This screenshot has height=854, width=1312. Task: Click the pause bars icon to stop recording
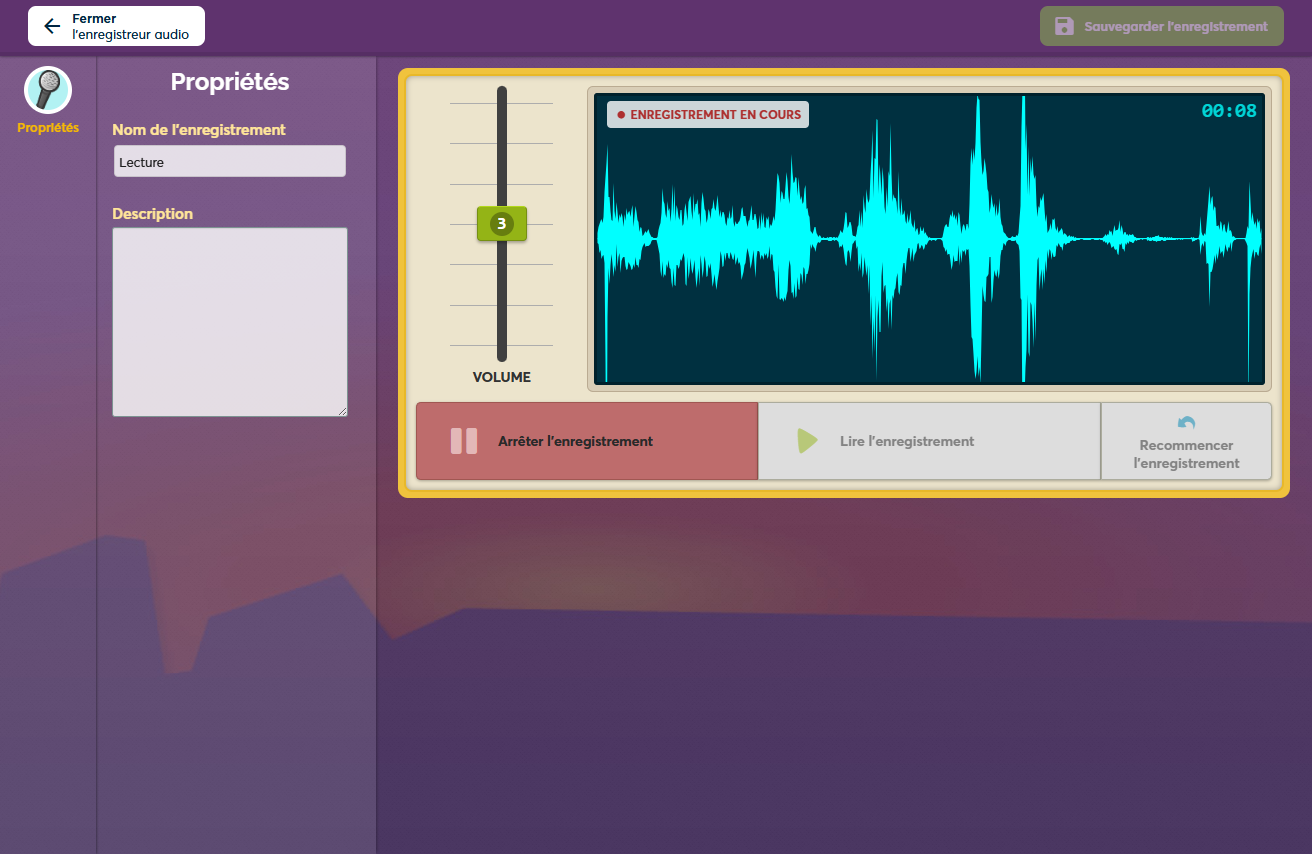coord(464,441)
